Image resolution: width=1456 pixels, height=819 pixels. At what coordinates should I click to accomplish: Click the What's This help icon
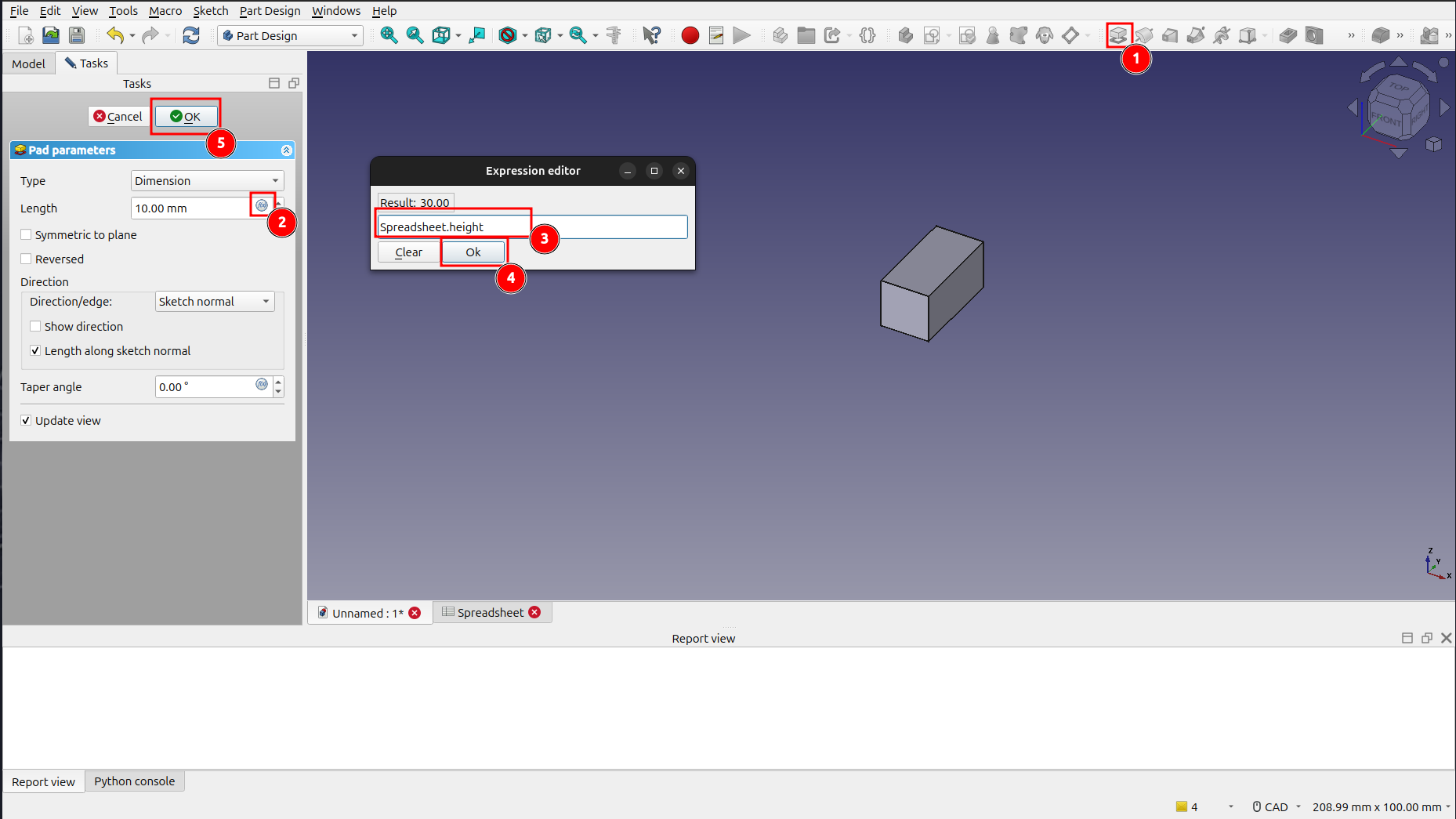pyautogui.click(x=651, y=35)
